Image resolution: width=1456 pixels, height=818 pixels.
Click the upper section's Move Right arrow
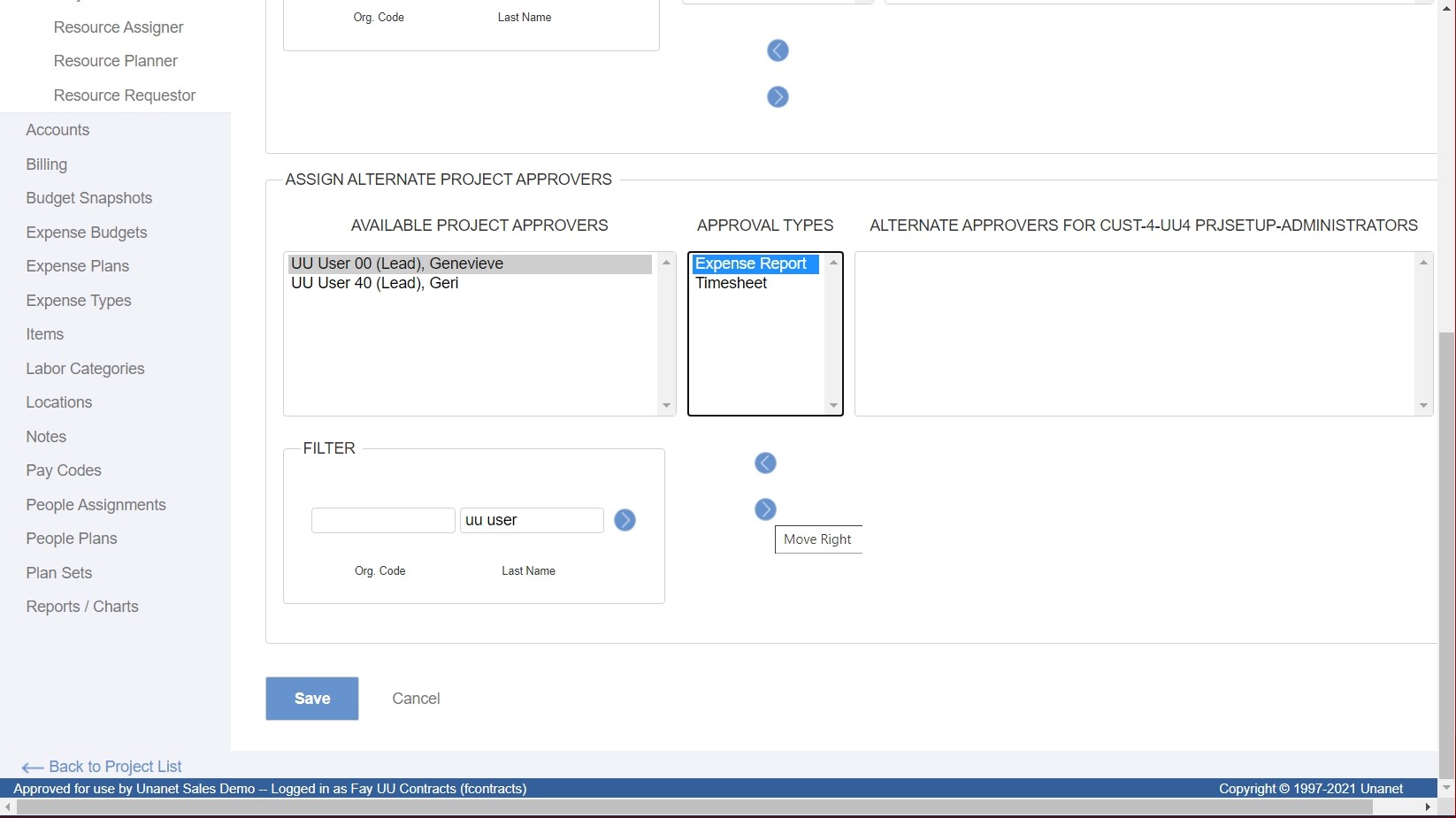click(778, 97)
